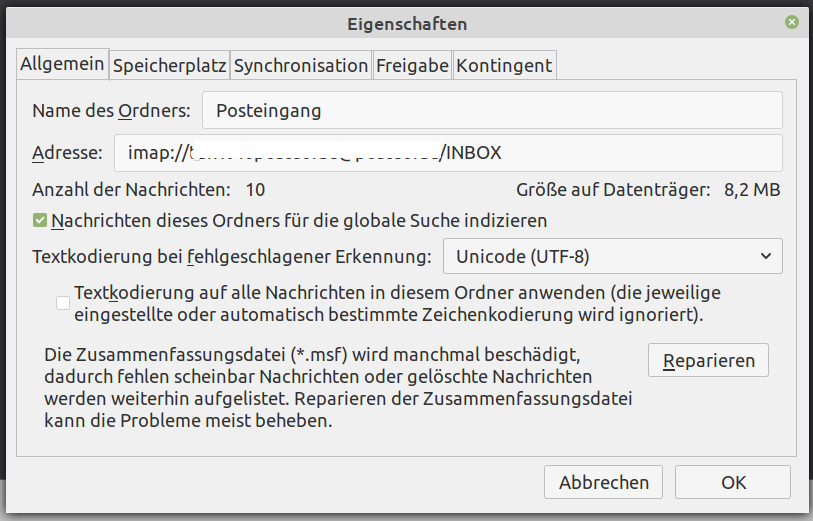Click the "Name des Ordners:" label
813x521 pixels.
[110, 111]
